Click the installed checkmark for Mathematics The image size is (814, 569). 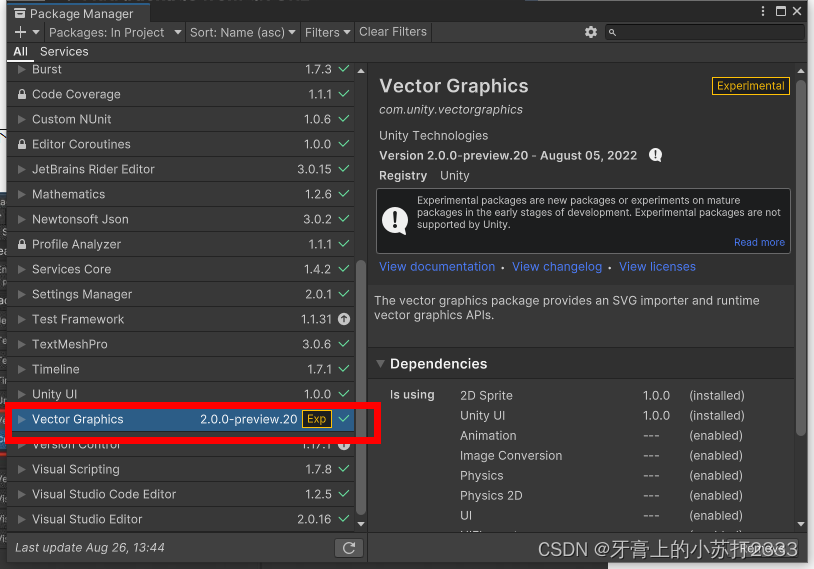(344, 194)
